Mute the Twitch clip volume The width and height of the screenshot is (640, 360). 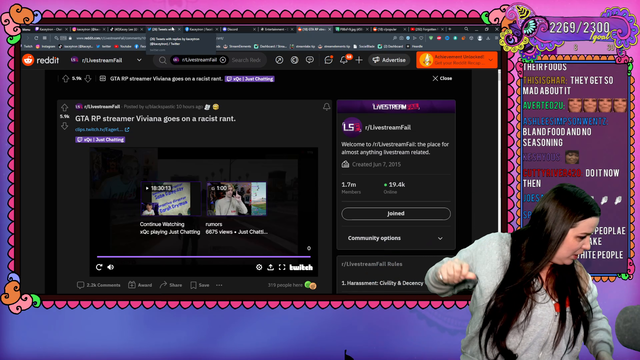click(x=111, y=267)
